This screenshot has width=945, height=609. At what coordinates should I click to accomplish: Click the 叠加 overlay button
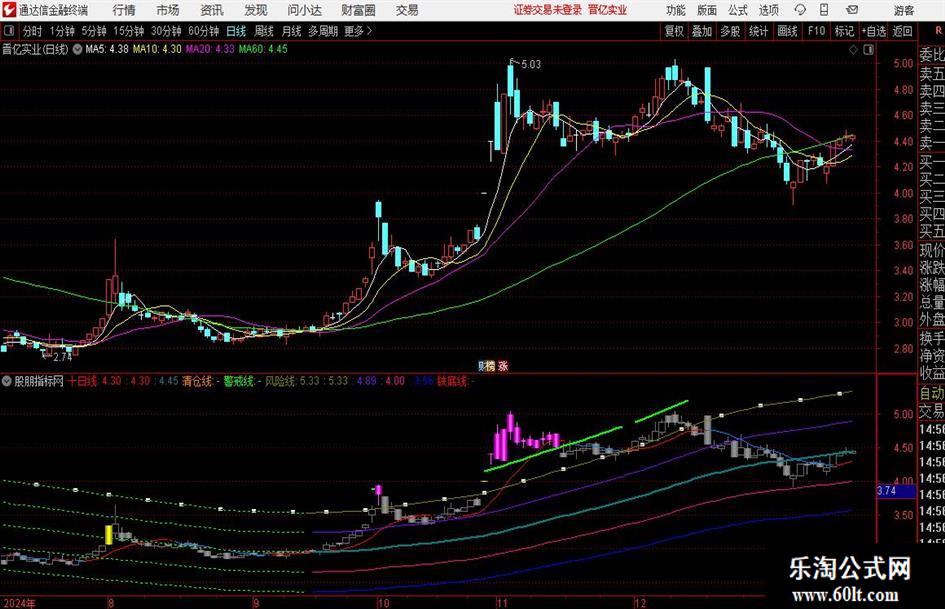tap(702, 31)
